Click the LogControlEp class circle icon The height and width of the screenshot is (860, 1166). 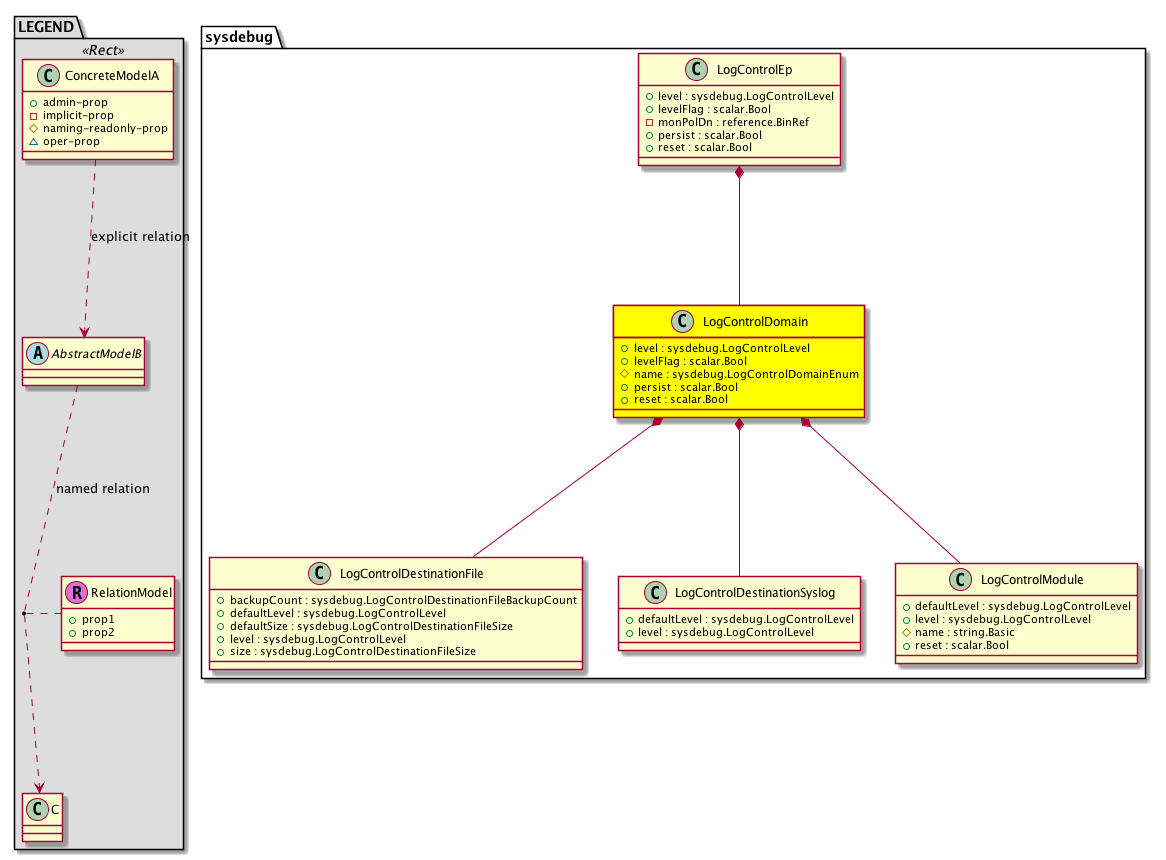pyautogui.click(x=696, y=69)
